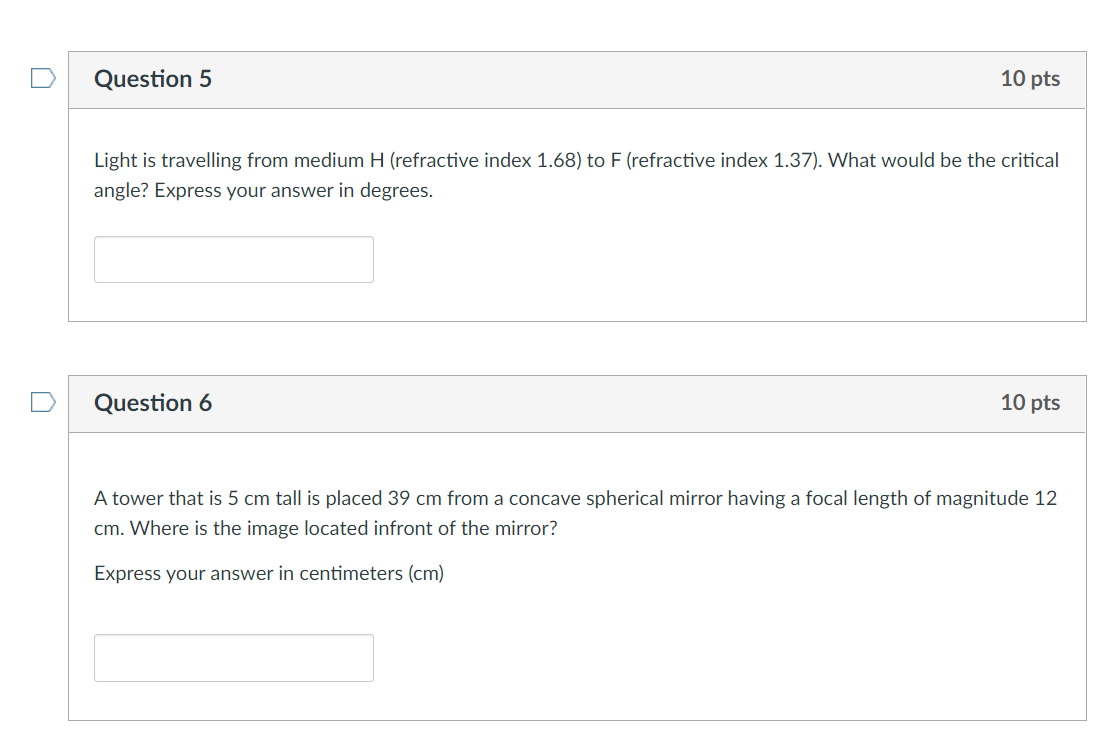Click the topmost flag marker on the page
This screenshot has width=1093, height=746.
pyautogui.click(x=41, y=78)
